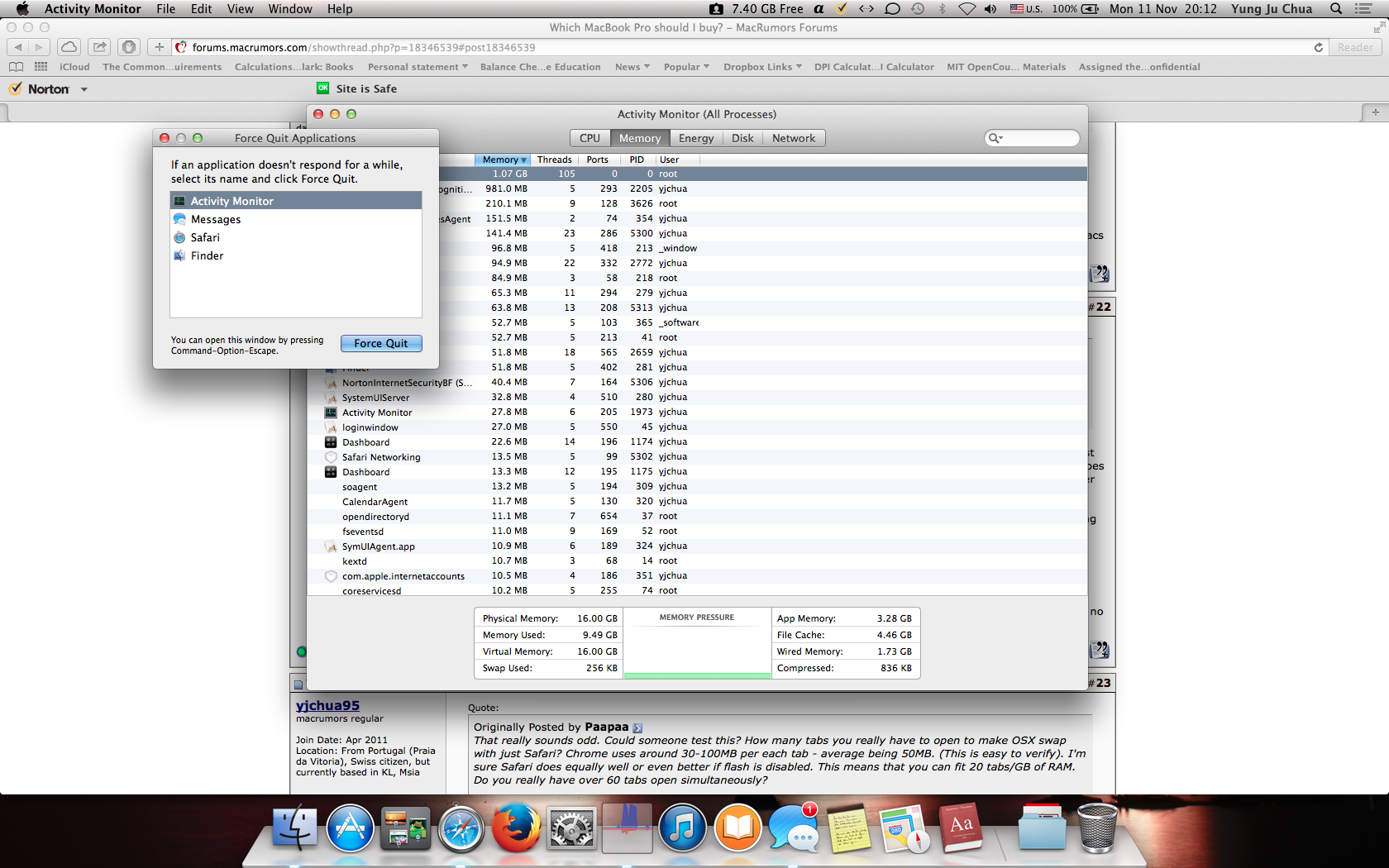1389x868 pixels.
Task: Open Mission Control from the Dock
Action: (x=405, y=827)
